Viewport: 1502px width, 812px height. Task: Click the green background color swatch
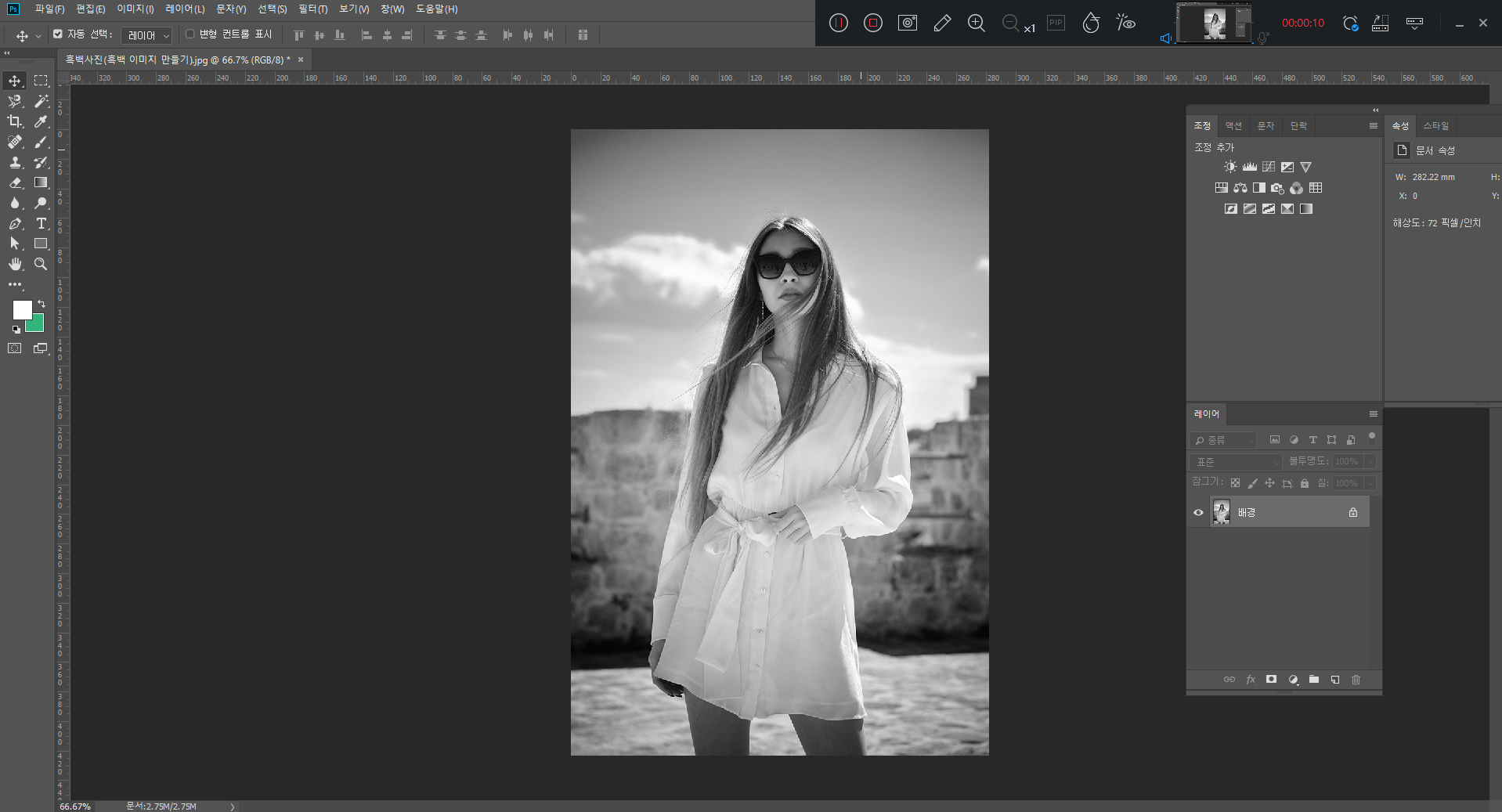(37, 325)
